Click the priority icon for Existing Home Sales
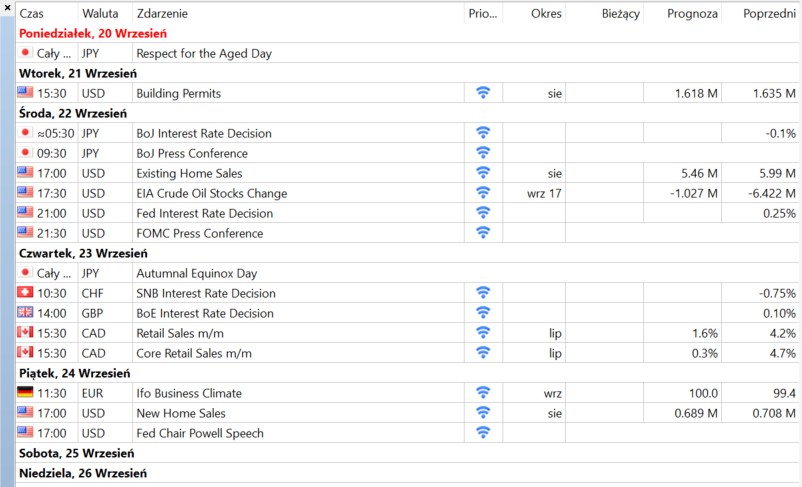 click(x=483, y=172)
